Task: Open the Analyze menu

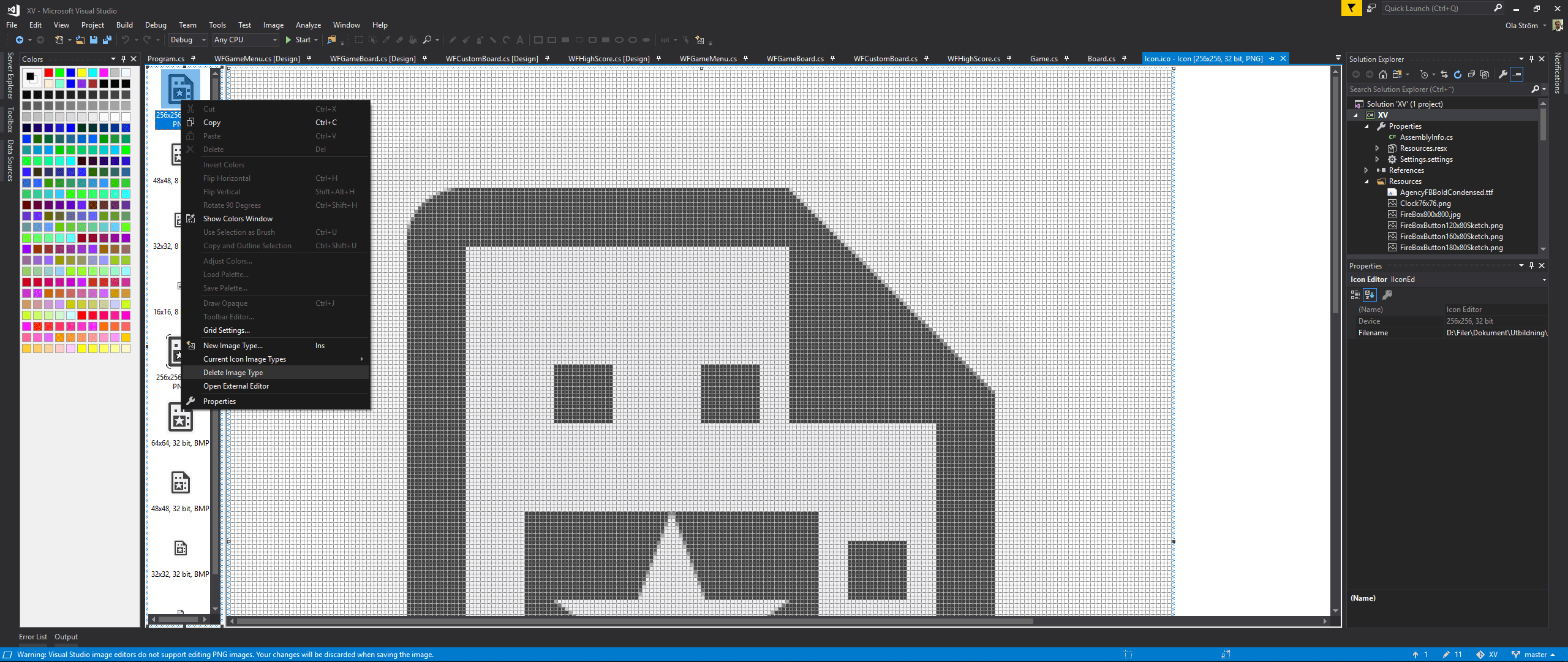Action: point(308,25)
